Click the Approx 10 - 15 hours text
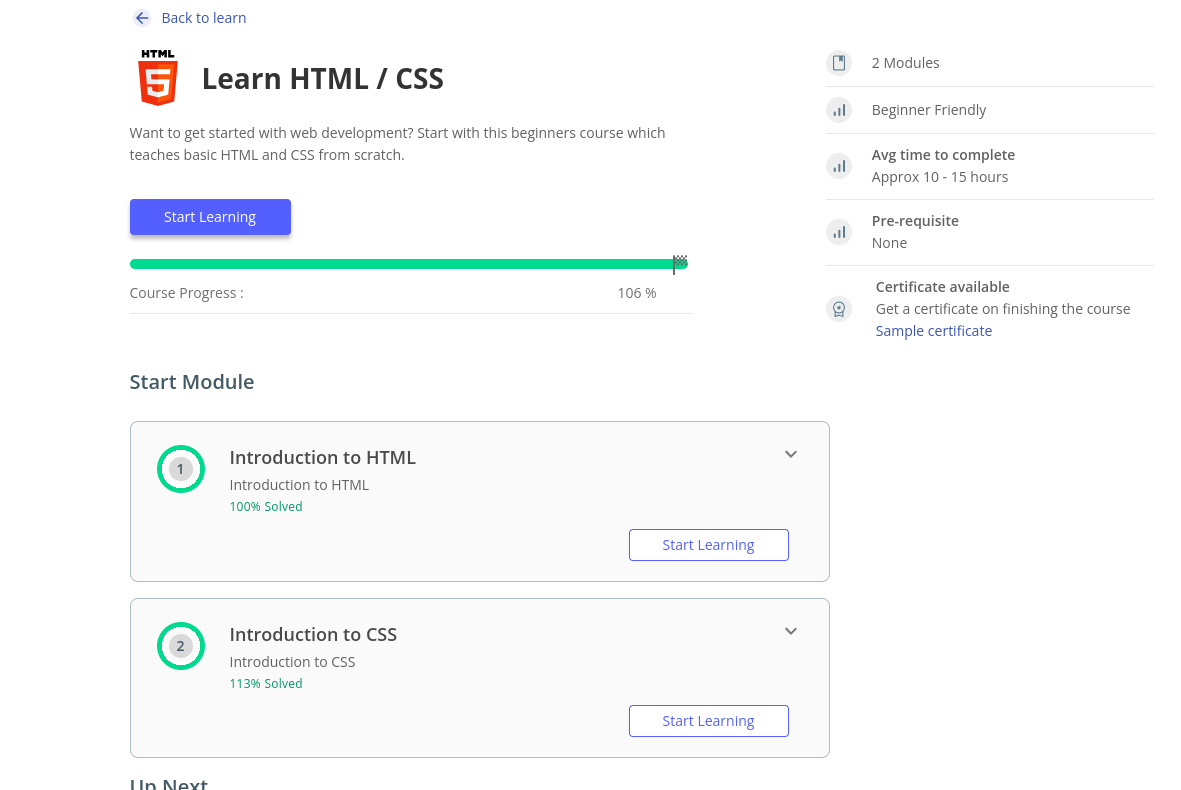Screen dimensions: 1181x790 pos(940,177)
